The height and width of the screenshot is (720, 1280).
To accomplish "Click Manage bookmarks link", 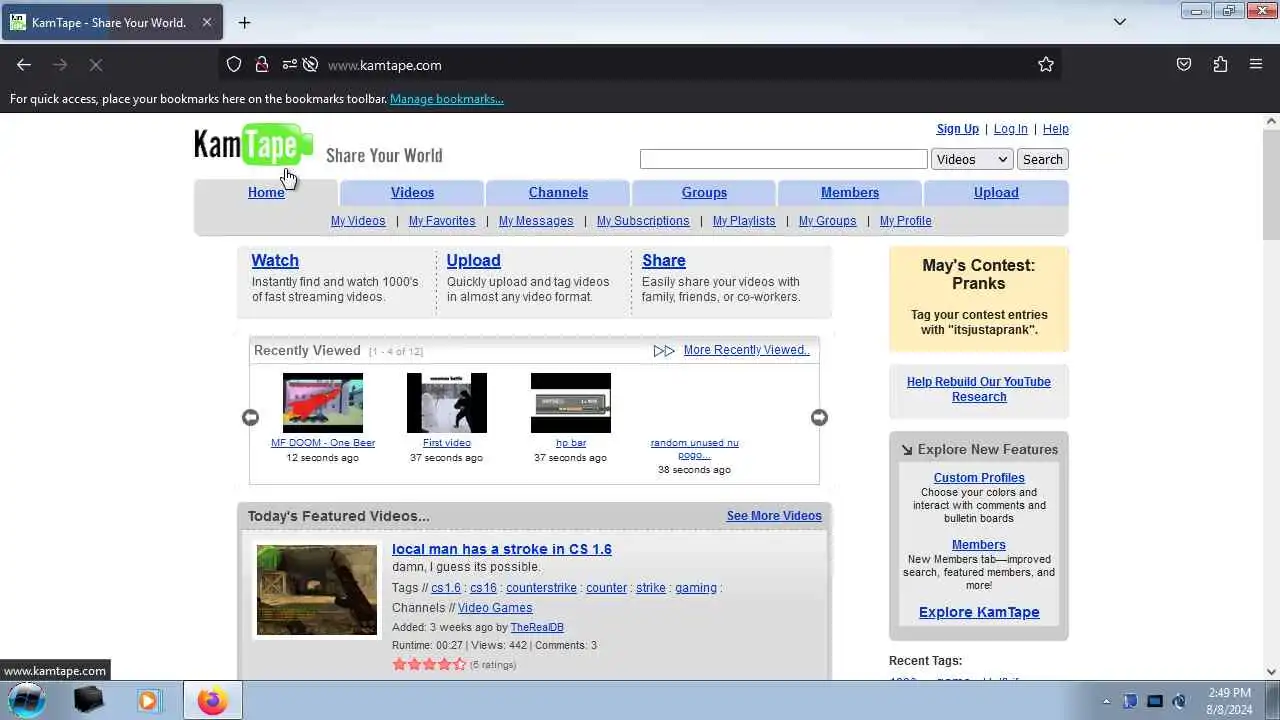I will (447, 99).
